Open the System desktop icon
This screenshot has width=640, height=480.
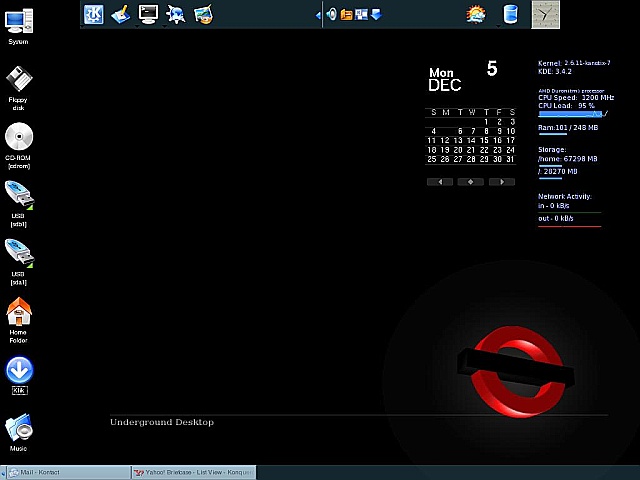[x=18, y=27]
